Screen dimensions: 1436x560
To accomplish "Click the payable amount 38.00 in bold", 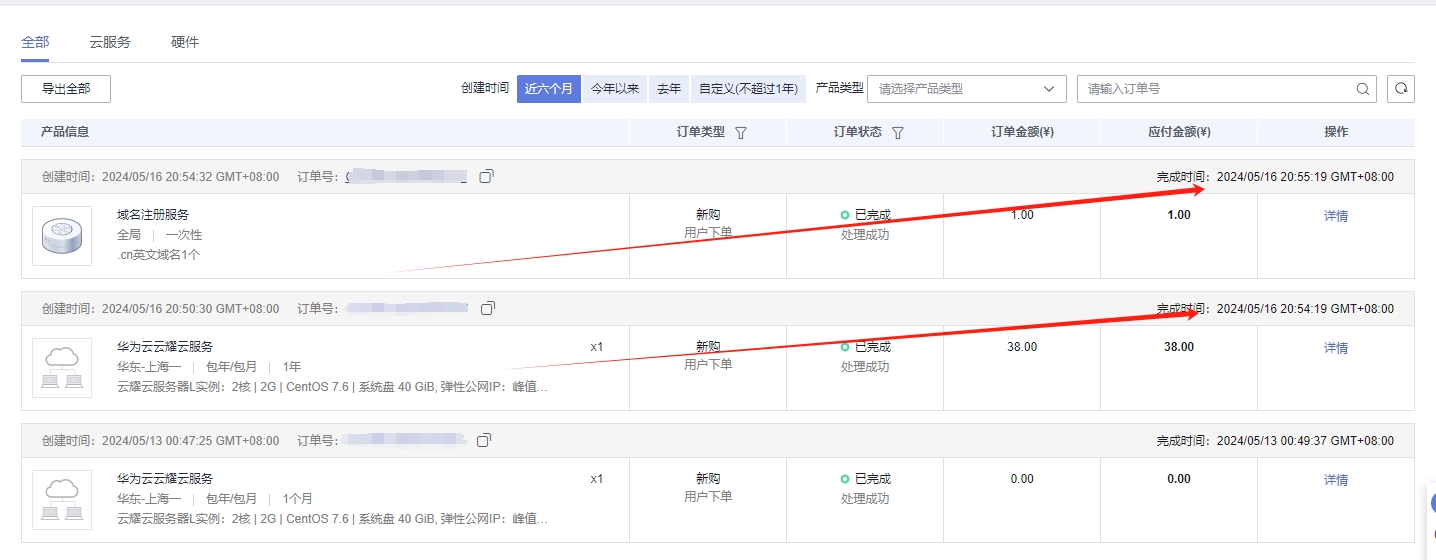I will tap(1179, 347).
